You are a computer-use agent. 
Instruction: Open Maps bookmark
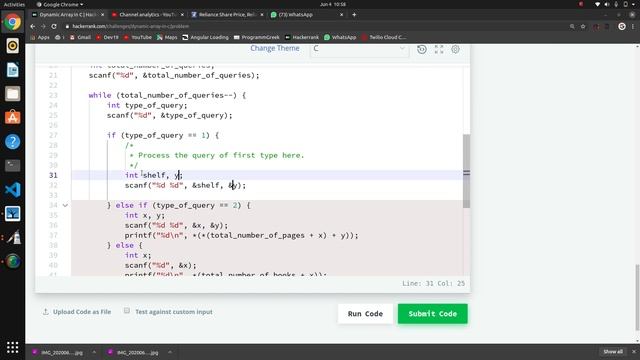pyautogui.click(x=167, y=37)
